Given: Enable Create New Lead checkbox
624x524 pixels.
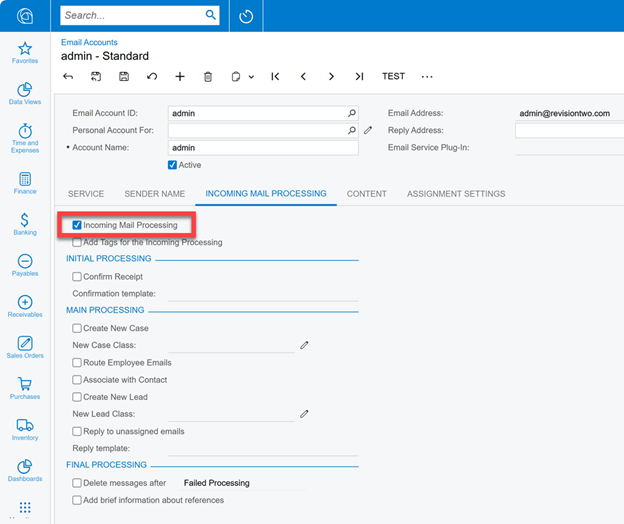Looking at the screenshot, I should (77, 397).
